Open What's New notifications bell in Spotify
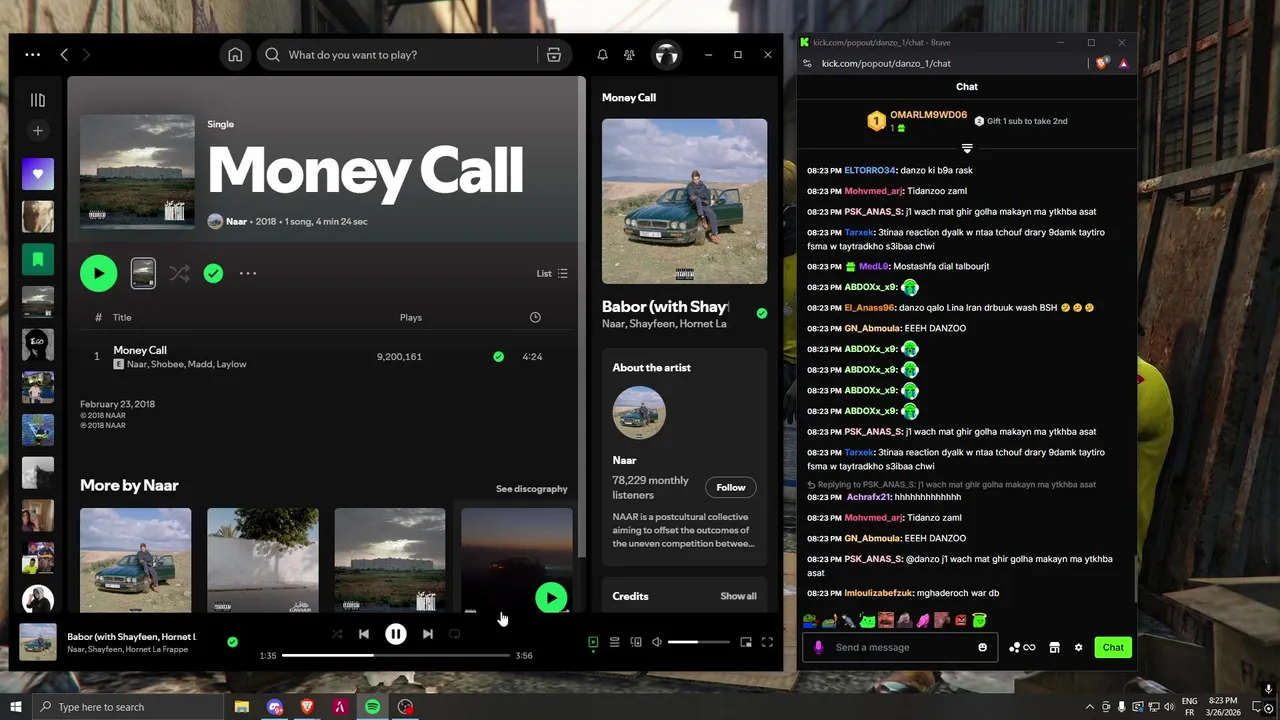The image size is (1280, 720). point(602,55)
